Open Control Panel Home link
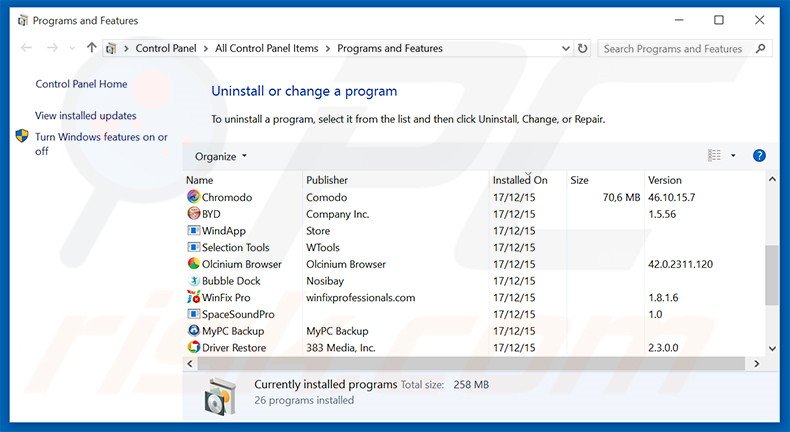790x432 pixels. (x=81, y=84)
